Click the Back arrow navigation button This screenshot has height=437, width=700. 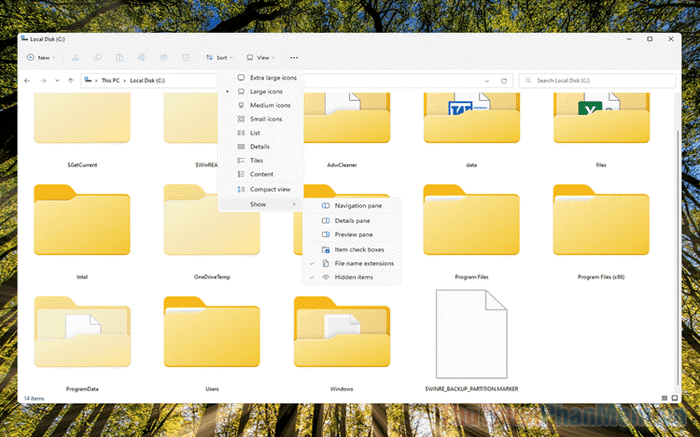coord(27,80)
